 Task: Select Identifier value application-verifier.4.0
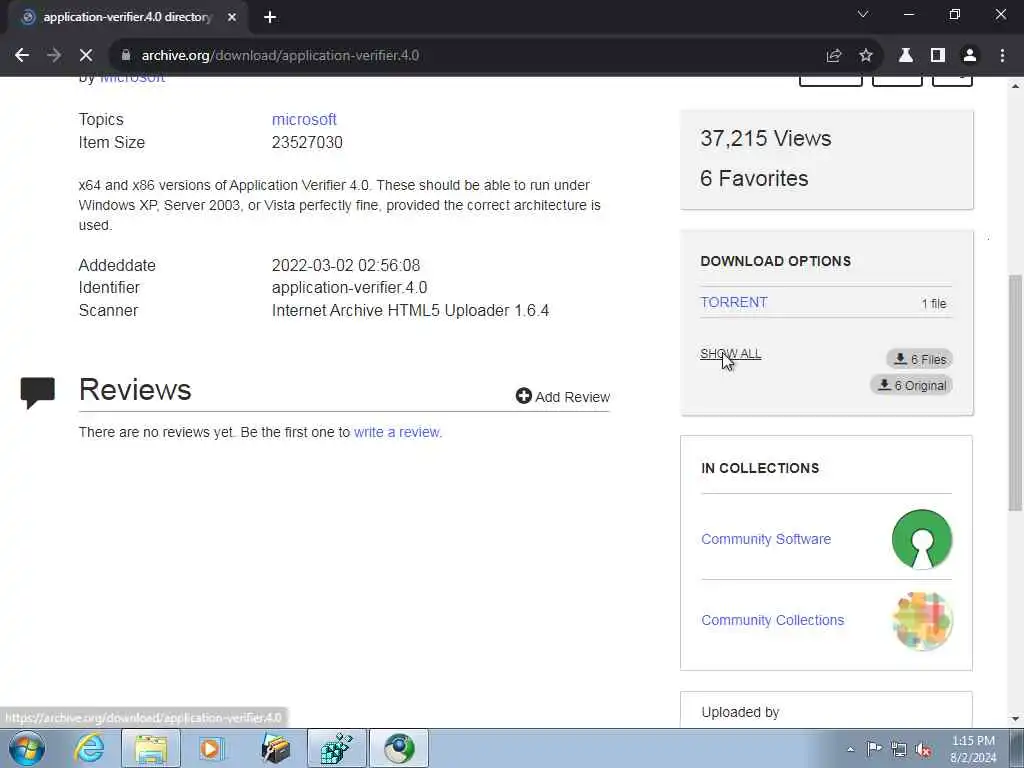coord(349,288)
